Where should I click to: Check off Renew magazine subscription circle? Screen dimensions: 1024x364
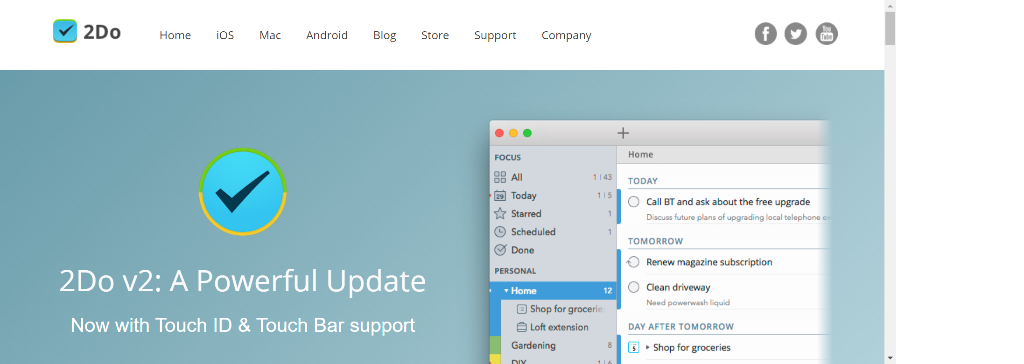coord(633,262)
